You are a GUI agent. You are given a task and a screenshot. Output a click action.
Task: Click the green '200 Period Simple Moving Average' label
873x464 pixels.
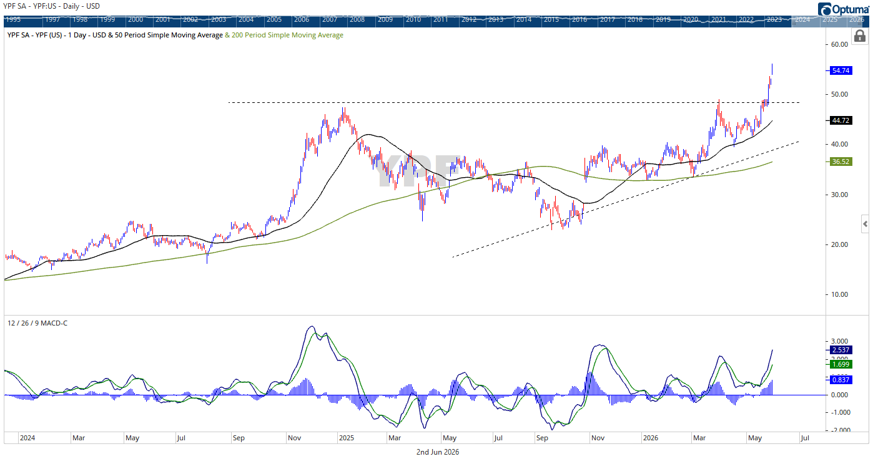(x=287, y=35)
